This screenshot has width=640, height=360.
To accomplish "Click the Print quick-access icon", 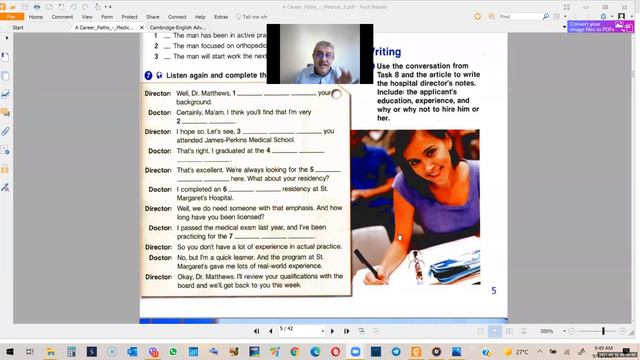I will click(37, 7).
